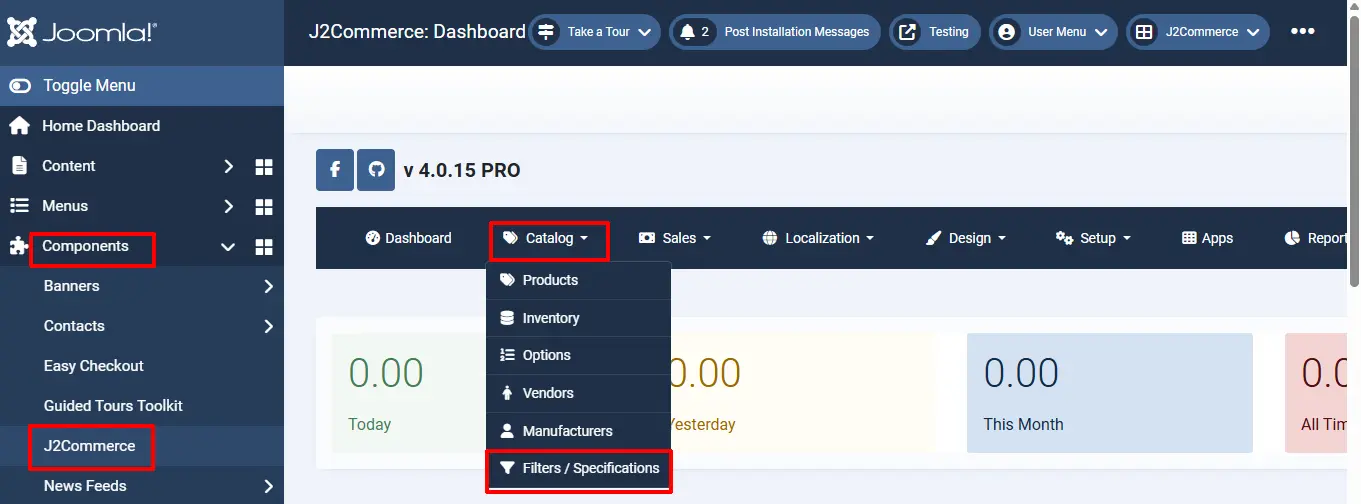Click the User Menu avatar icon

click(x=1006, y=32)
